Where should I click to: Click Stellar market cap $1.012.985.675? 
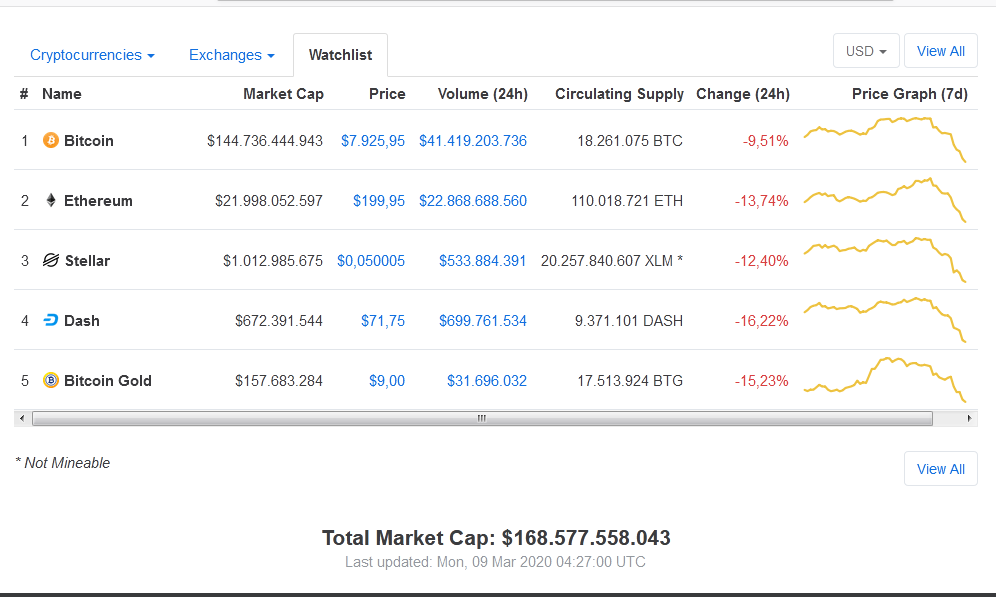[273, 261]
